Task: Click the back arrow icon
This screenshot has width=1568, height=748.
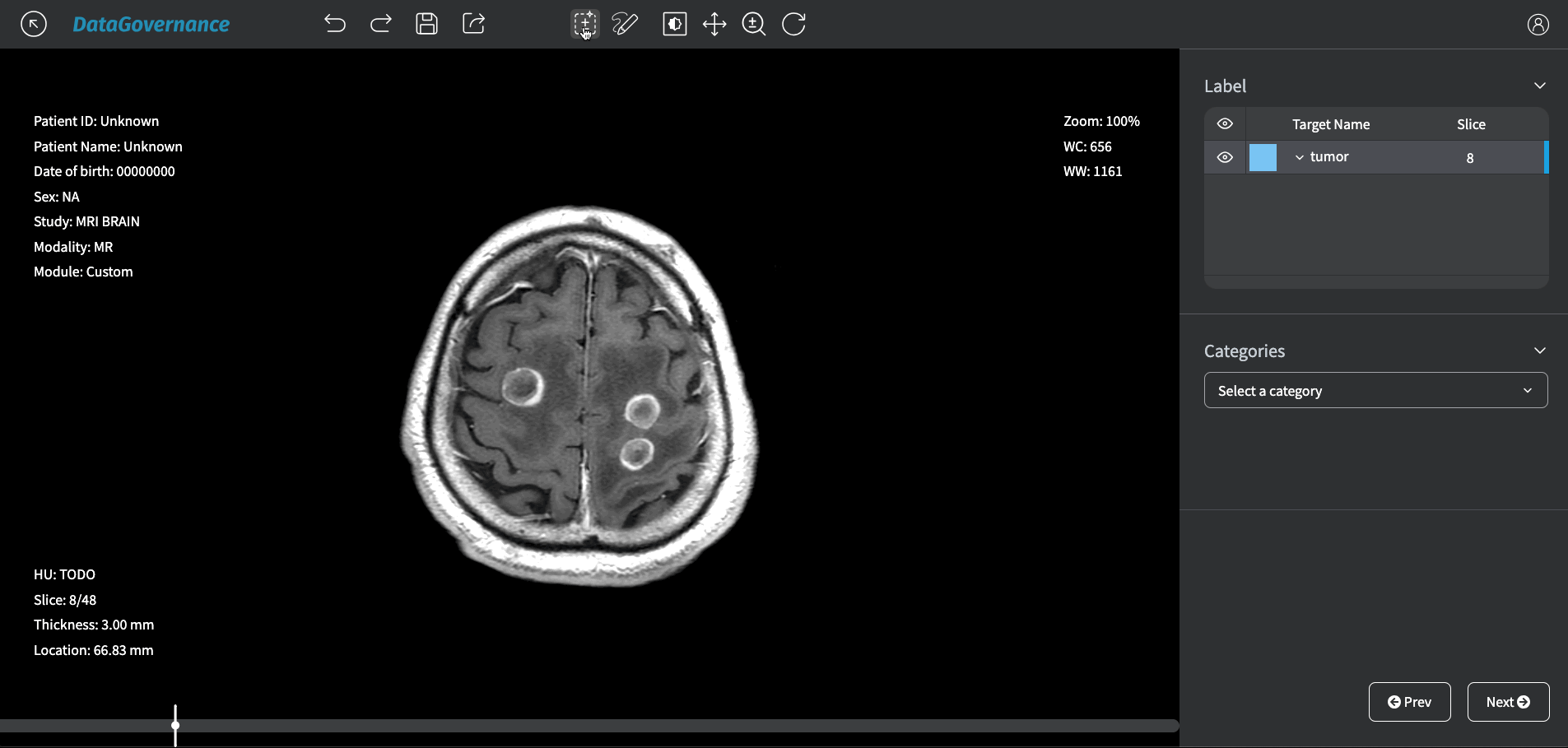Action: click(34, 24)
